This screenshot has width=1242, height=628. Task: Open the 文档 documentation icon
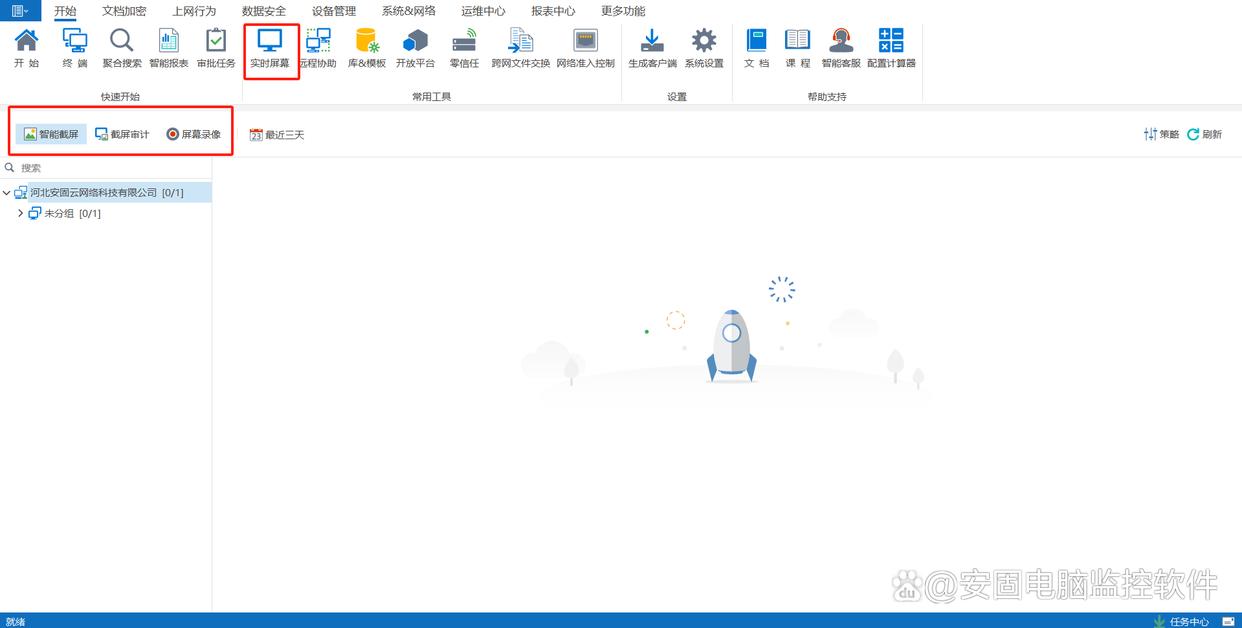pyautogui.click(x=757, y=48)
